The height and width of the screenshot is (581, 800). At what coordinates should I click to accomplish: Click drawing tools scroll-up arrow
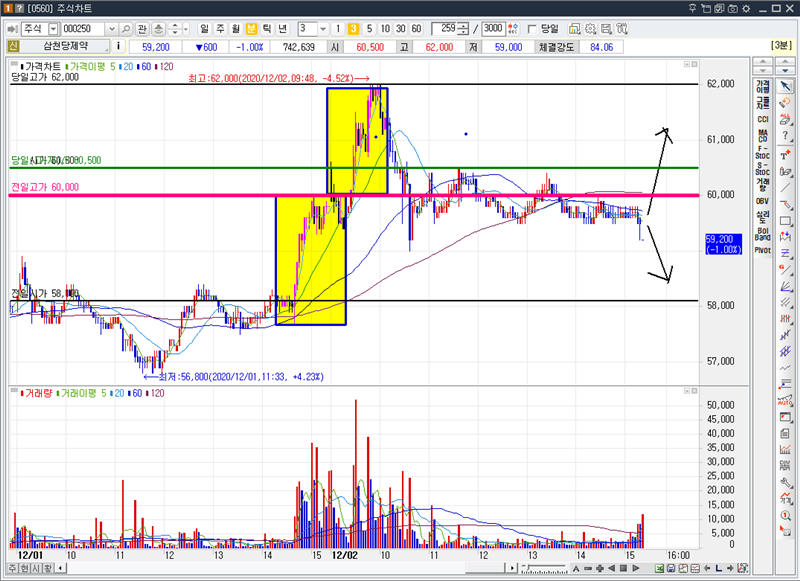pyautogui.click(x=786, y=62)
